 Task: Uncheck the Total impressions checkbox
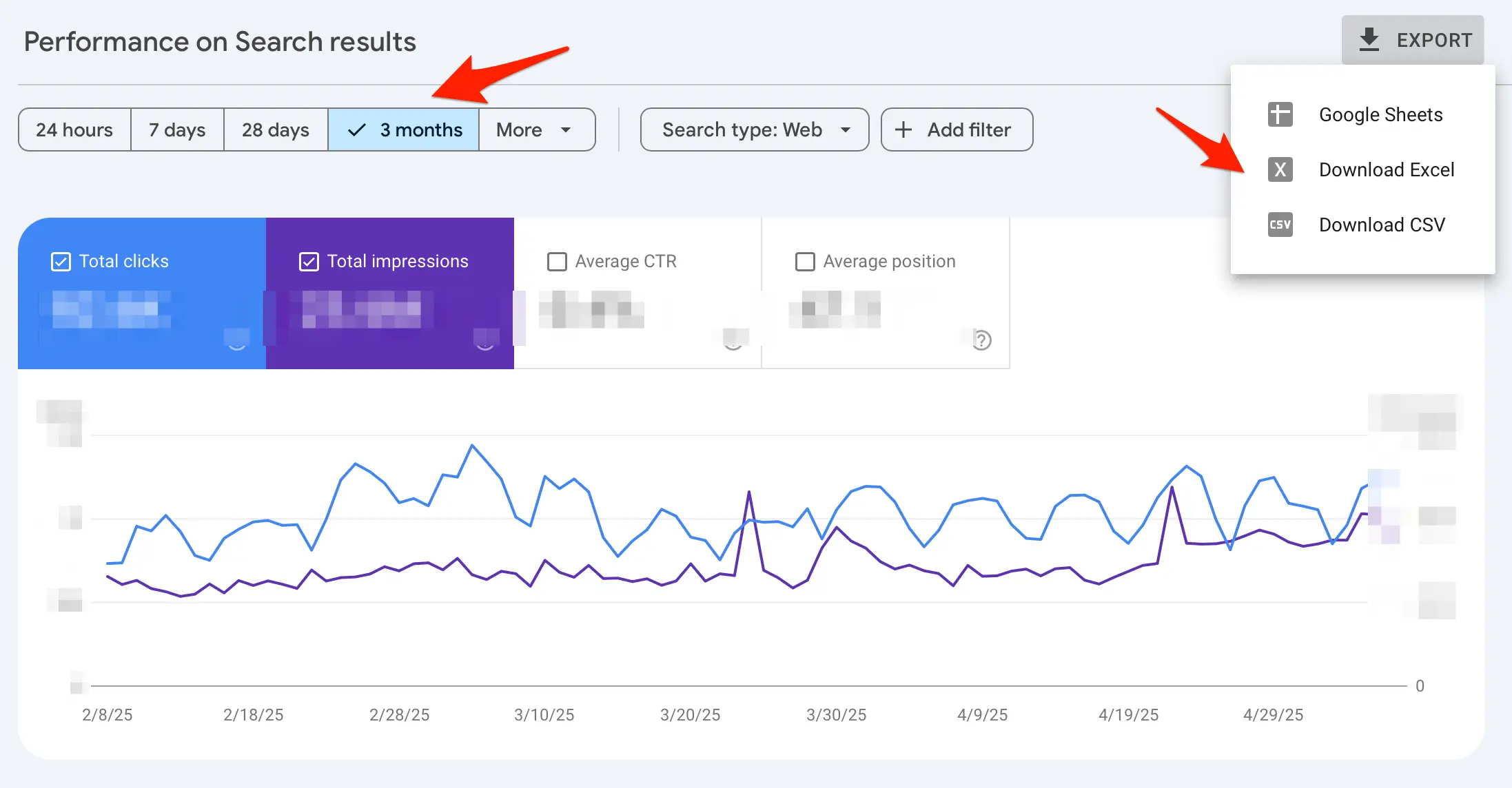coord(309,262)
